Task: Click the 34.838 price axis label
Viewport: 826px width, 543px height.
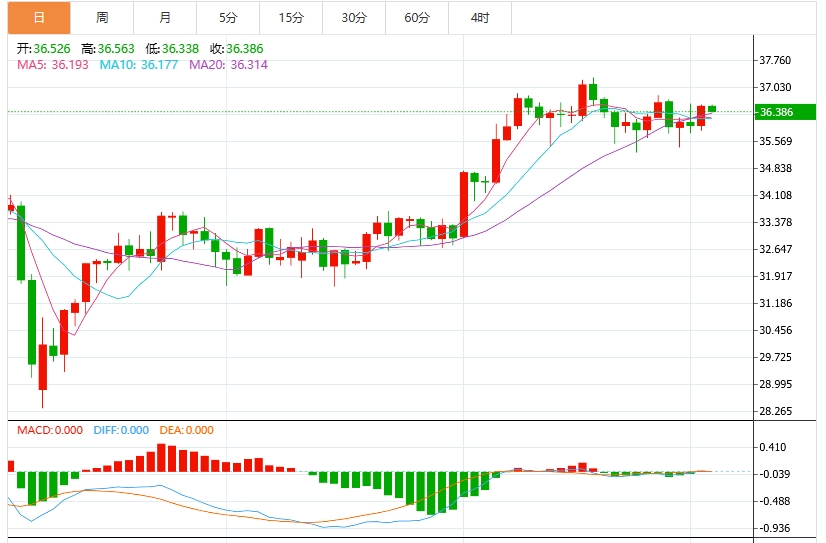Action: click(x=775, y=169)
